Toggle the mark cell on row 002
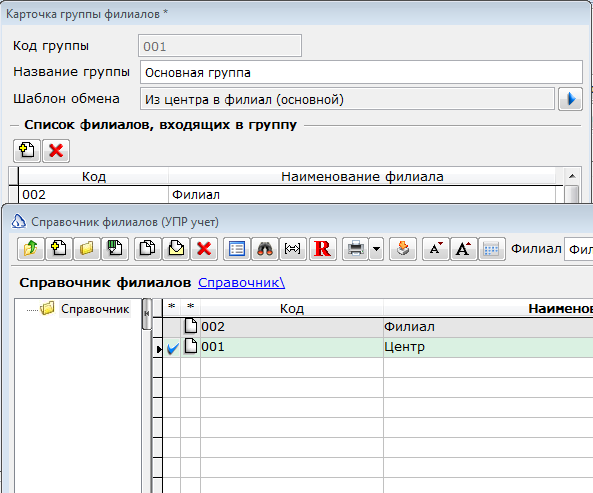 (172, 327)
